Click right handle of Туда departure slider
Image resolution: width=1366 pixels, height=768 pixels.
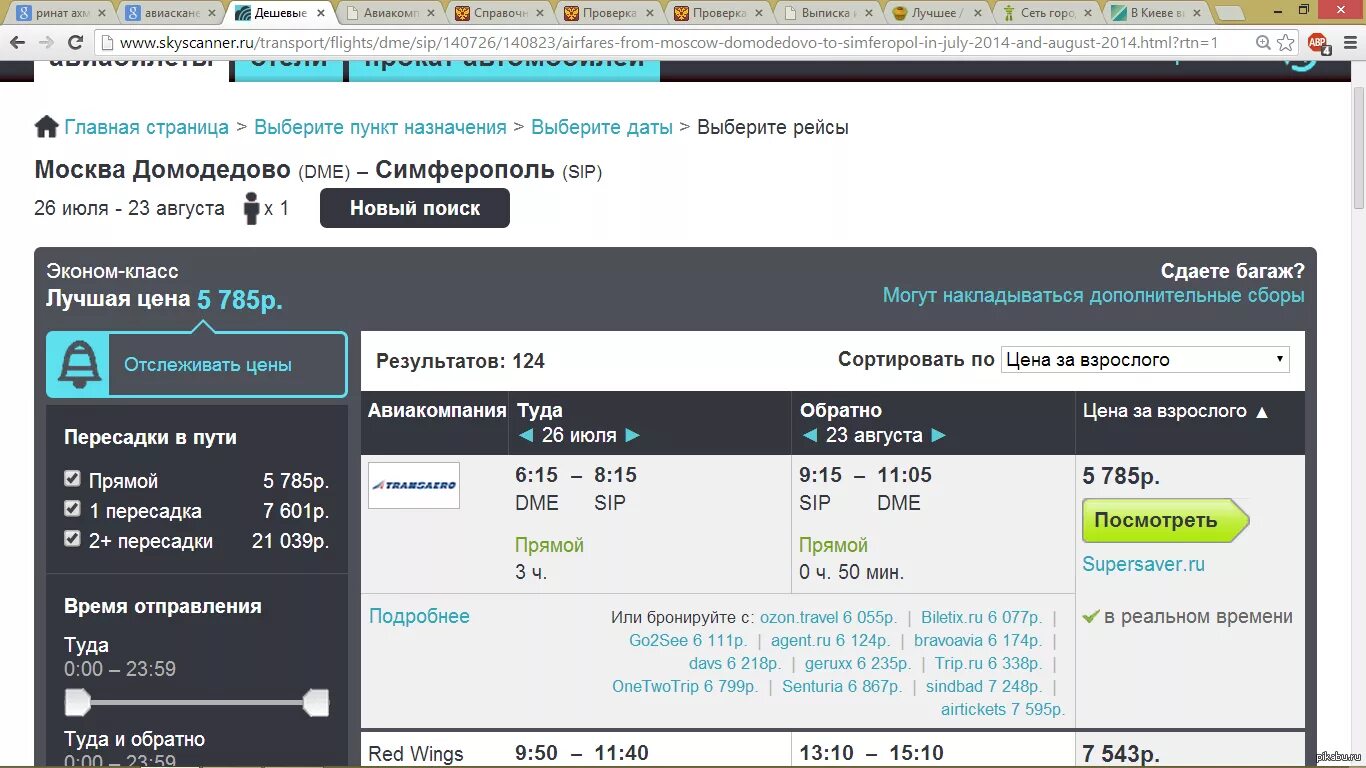coord(317,703)
